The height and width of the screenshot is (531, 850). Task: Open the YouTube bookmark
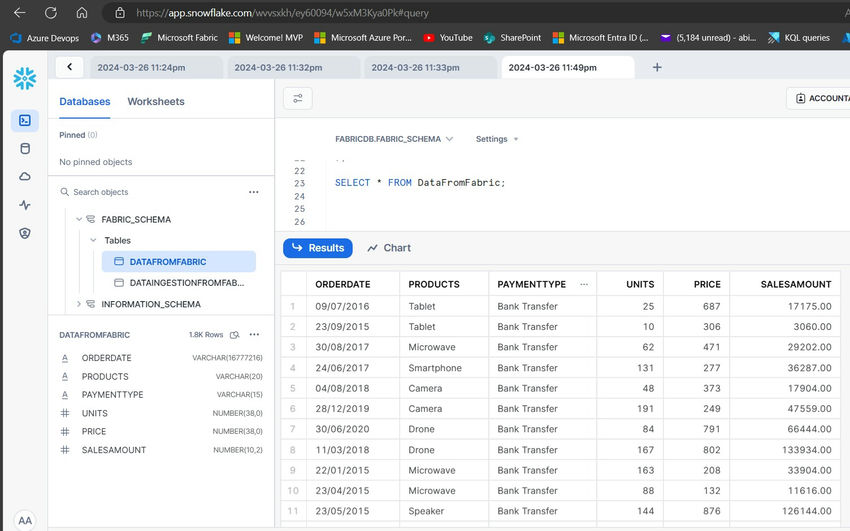[447, 38]
